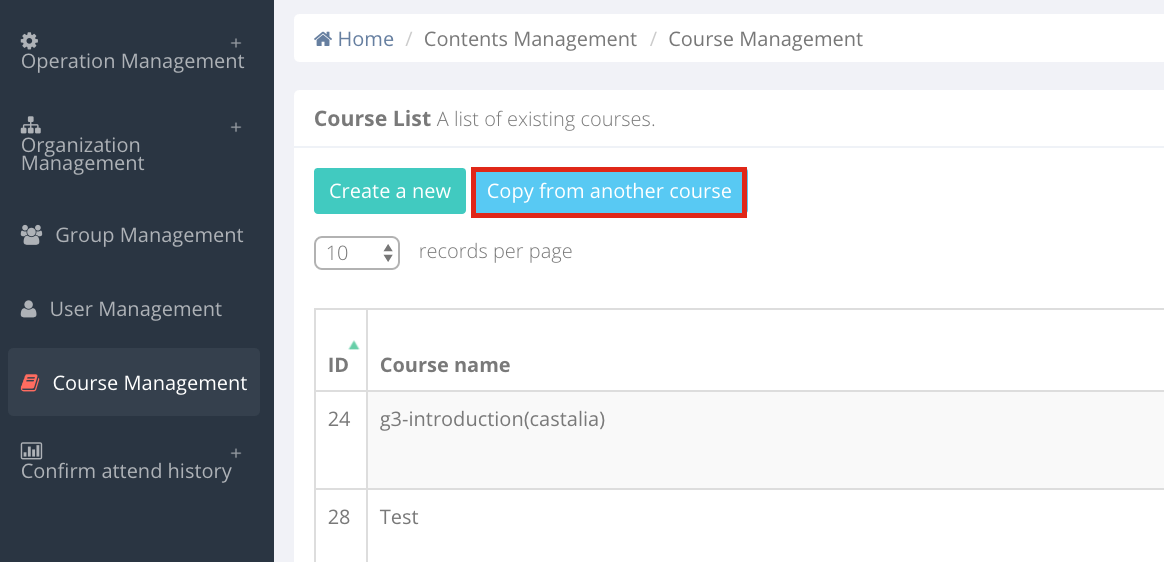Click the Home house icon in breadcrumb

tap(323, 39)
